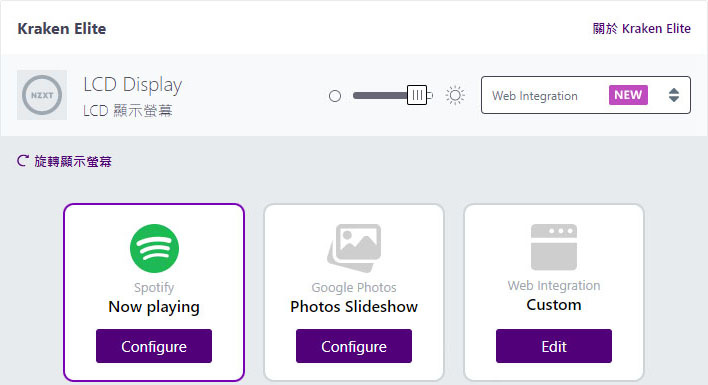
Task: Open the Web Integration mode dropdown
Action: tap(586, 95)
